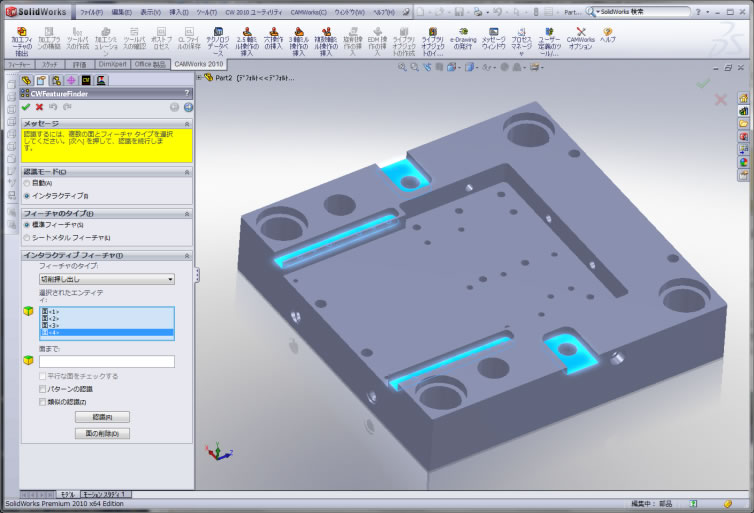Collapse the メッセージ section
The width and height of the screenshot is (754, 513).
(x=187, y=123)
